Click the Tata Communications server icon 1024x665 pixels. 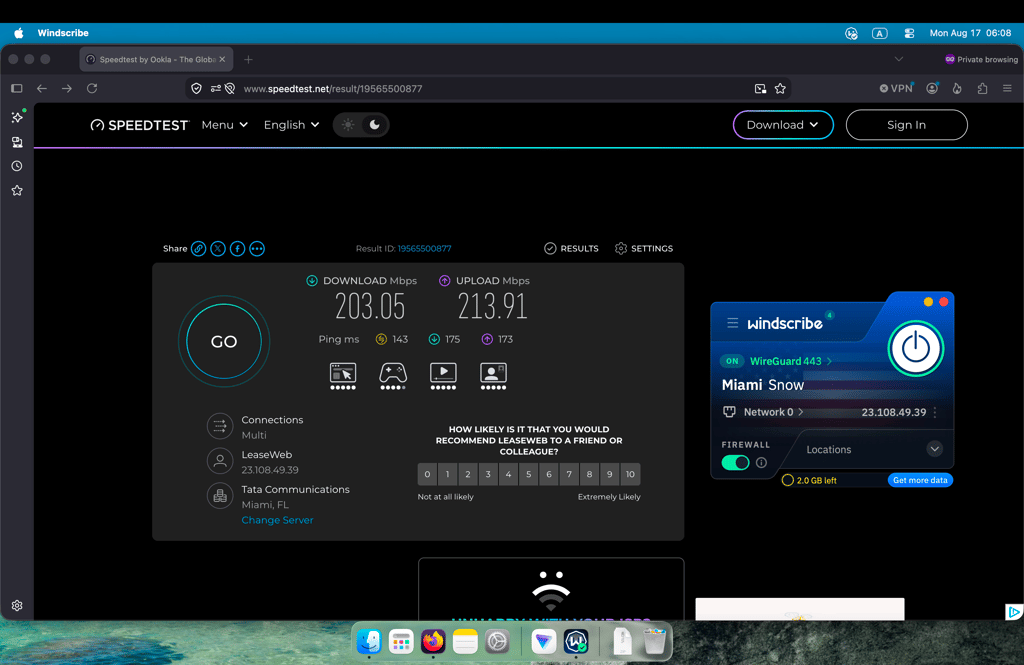220,496
